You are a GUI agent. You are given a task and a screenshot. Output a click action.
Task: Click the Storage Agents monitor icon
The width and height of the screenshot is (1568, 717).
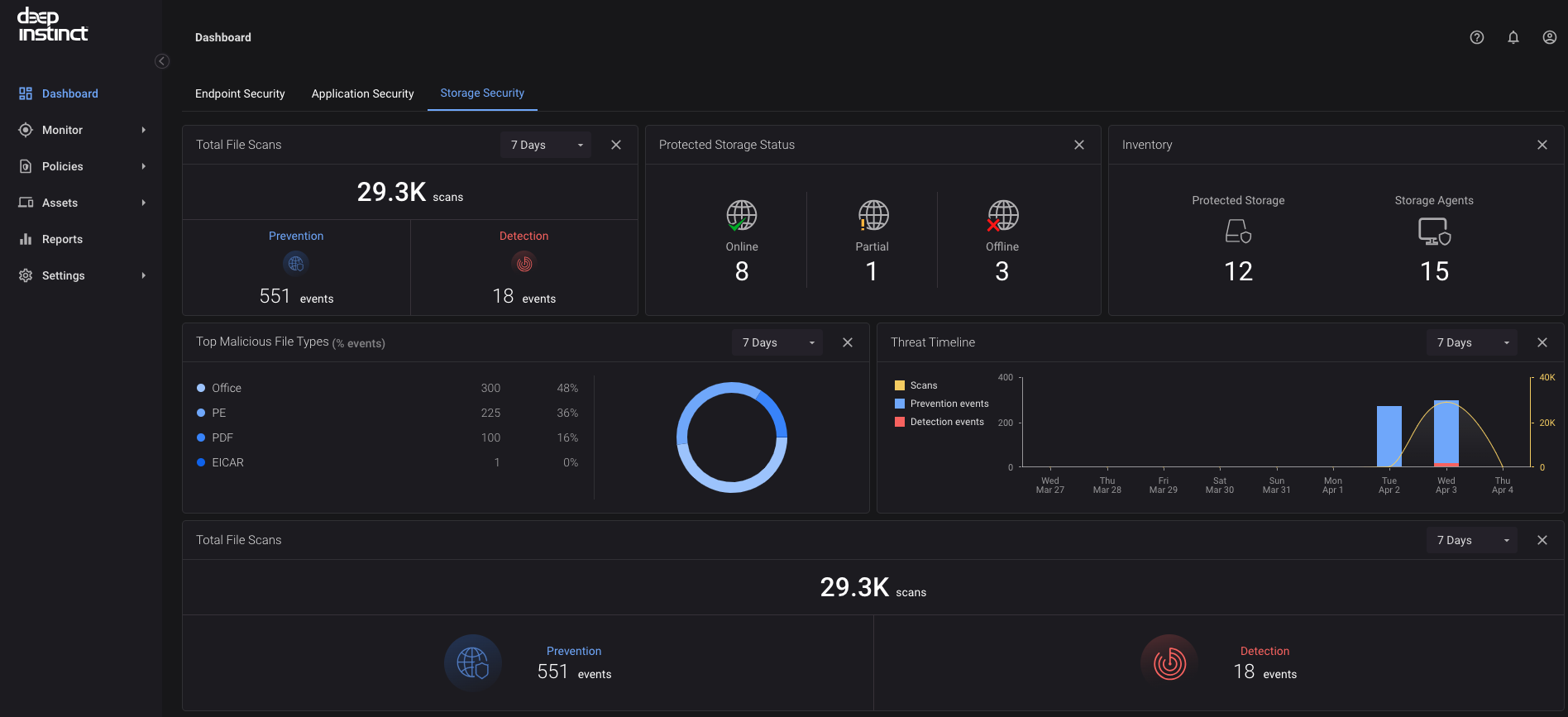coord(1434,232)
